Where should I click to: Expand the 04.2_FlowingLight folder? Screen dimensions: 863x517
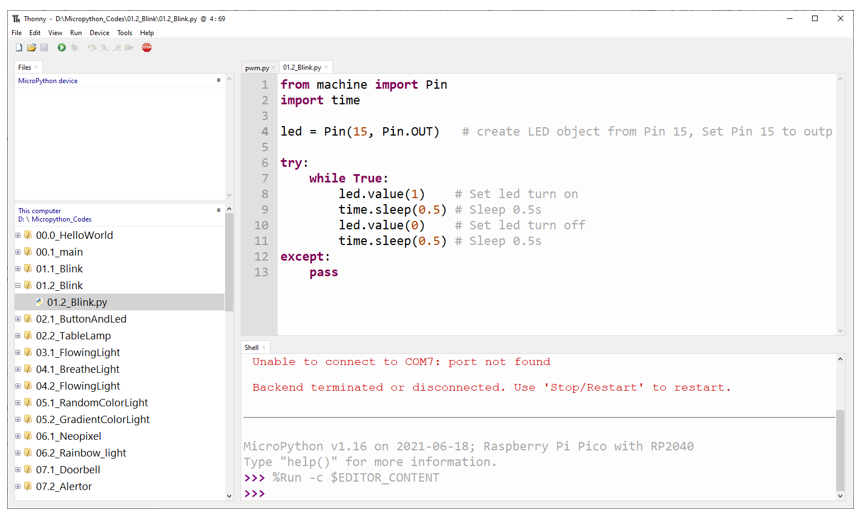tap(18, 386)
